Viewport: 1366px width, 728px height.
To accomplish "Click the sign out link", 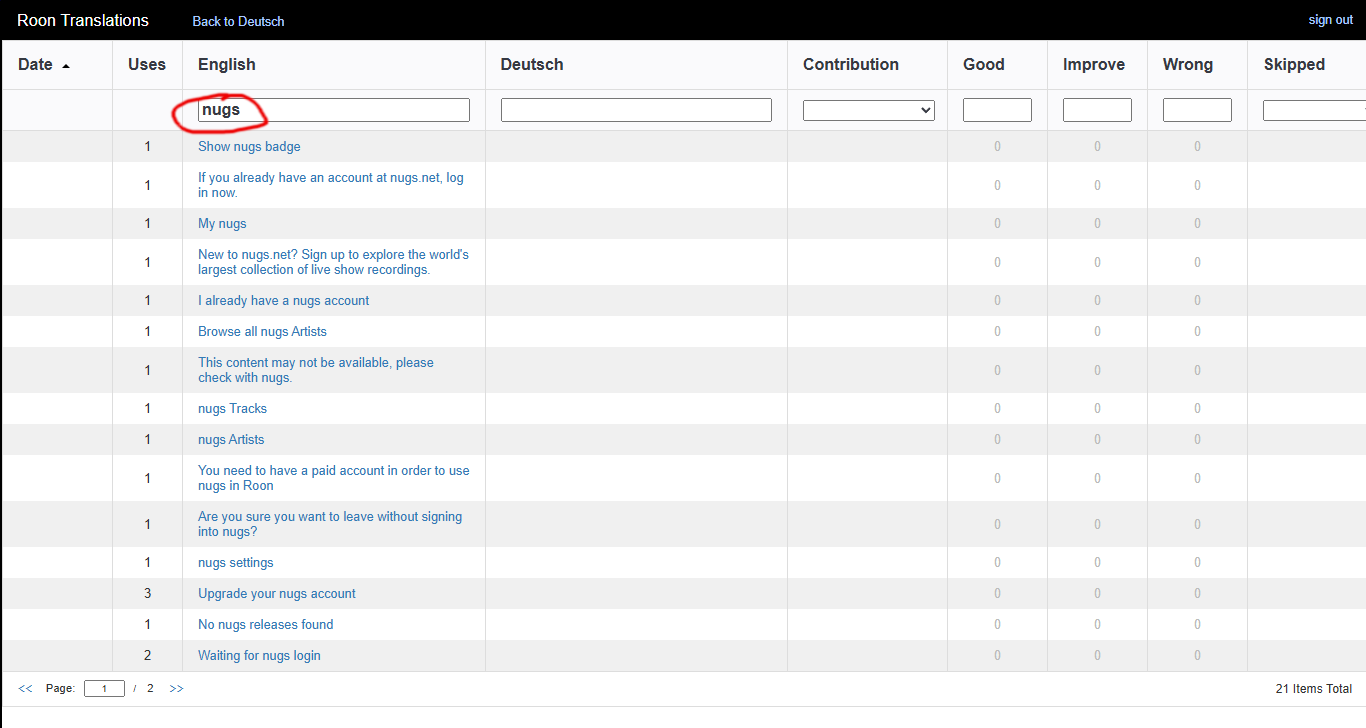I will click(x=1330, y=20).
